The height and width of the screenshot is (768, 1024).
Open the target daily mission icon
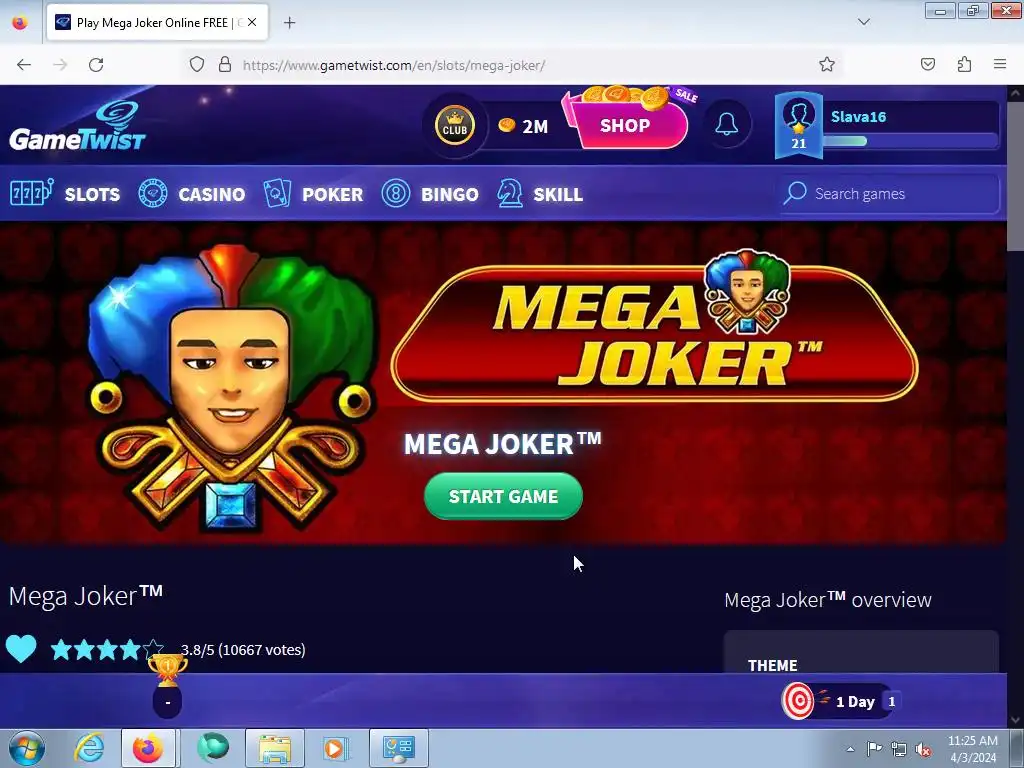[798, 701]
